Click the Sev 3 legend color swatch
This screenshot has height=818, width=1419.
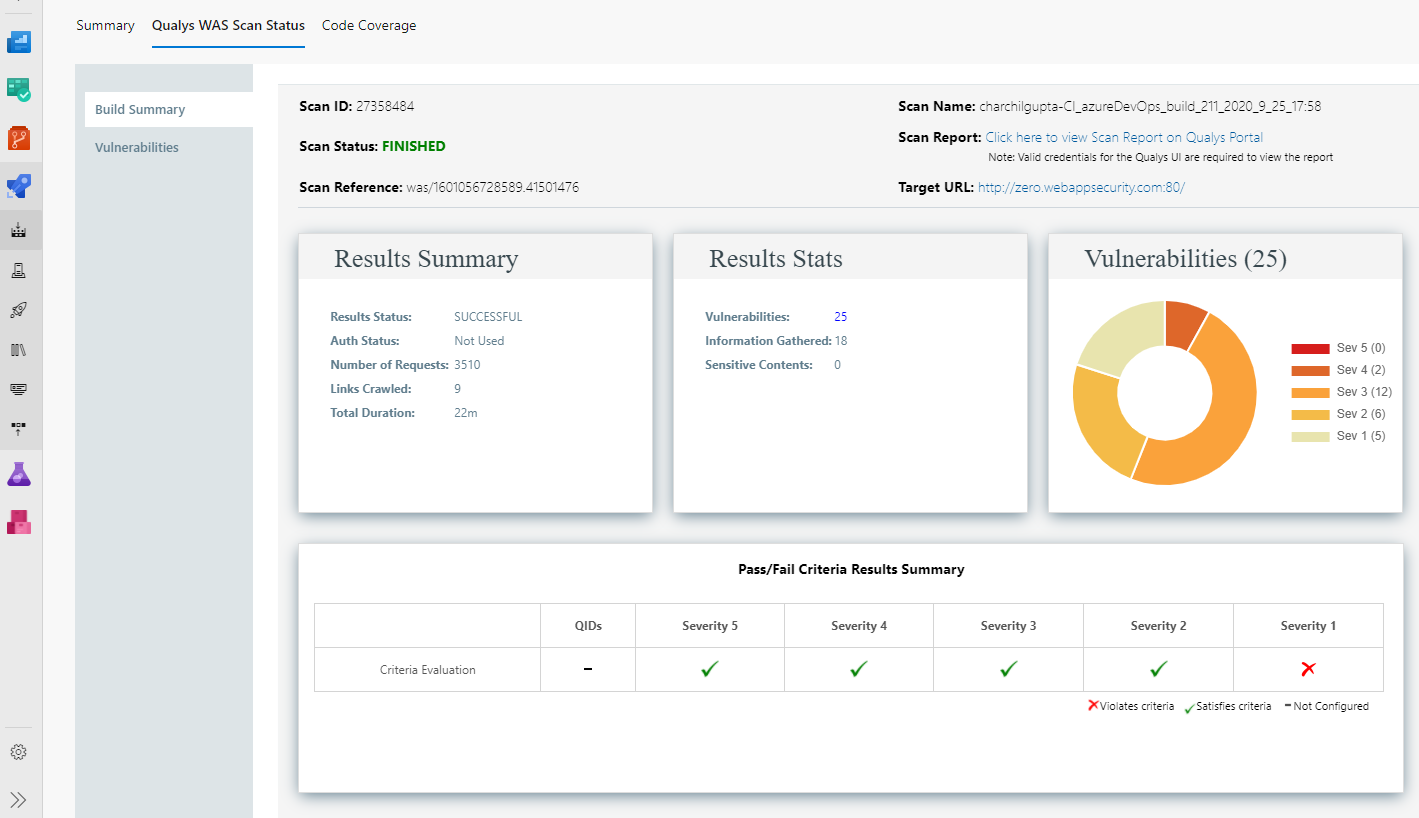click(x=1310, y=392)
